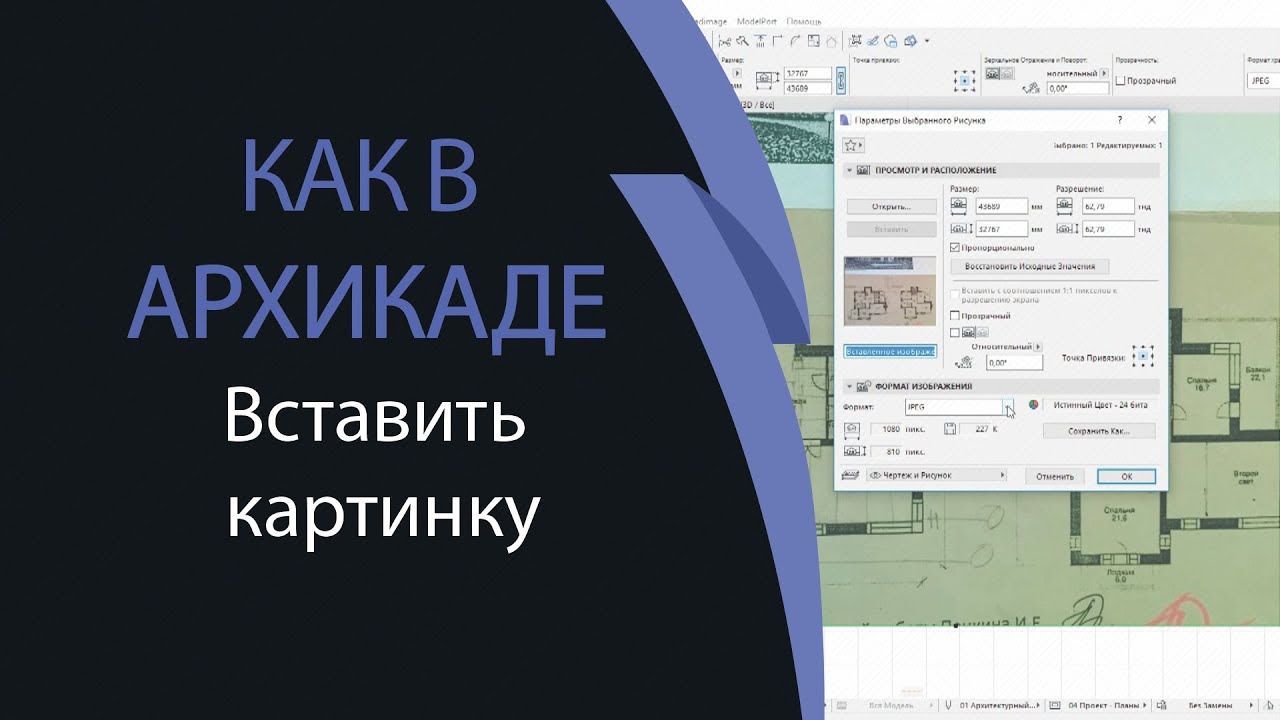This screenshot has height=720, width=1280.
Task: Click the Восстановить Исходные Значения button
Action: pyautogui.click(x=1029, y=267)
